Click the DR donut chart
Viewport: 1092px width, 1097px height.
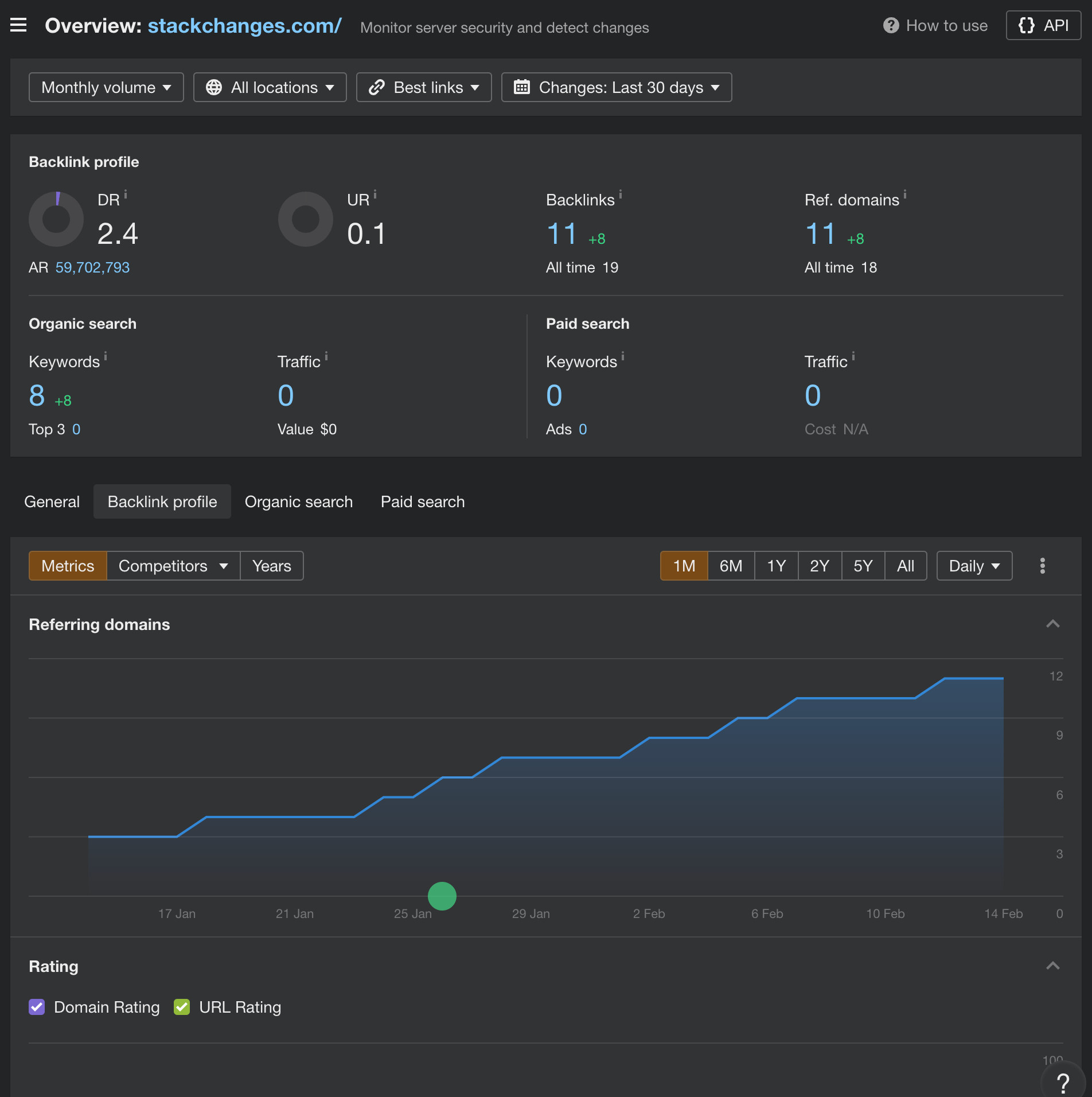(x=56, y=219)
